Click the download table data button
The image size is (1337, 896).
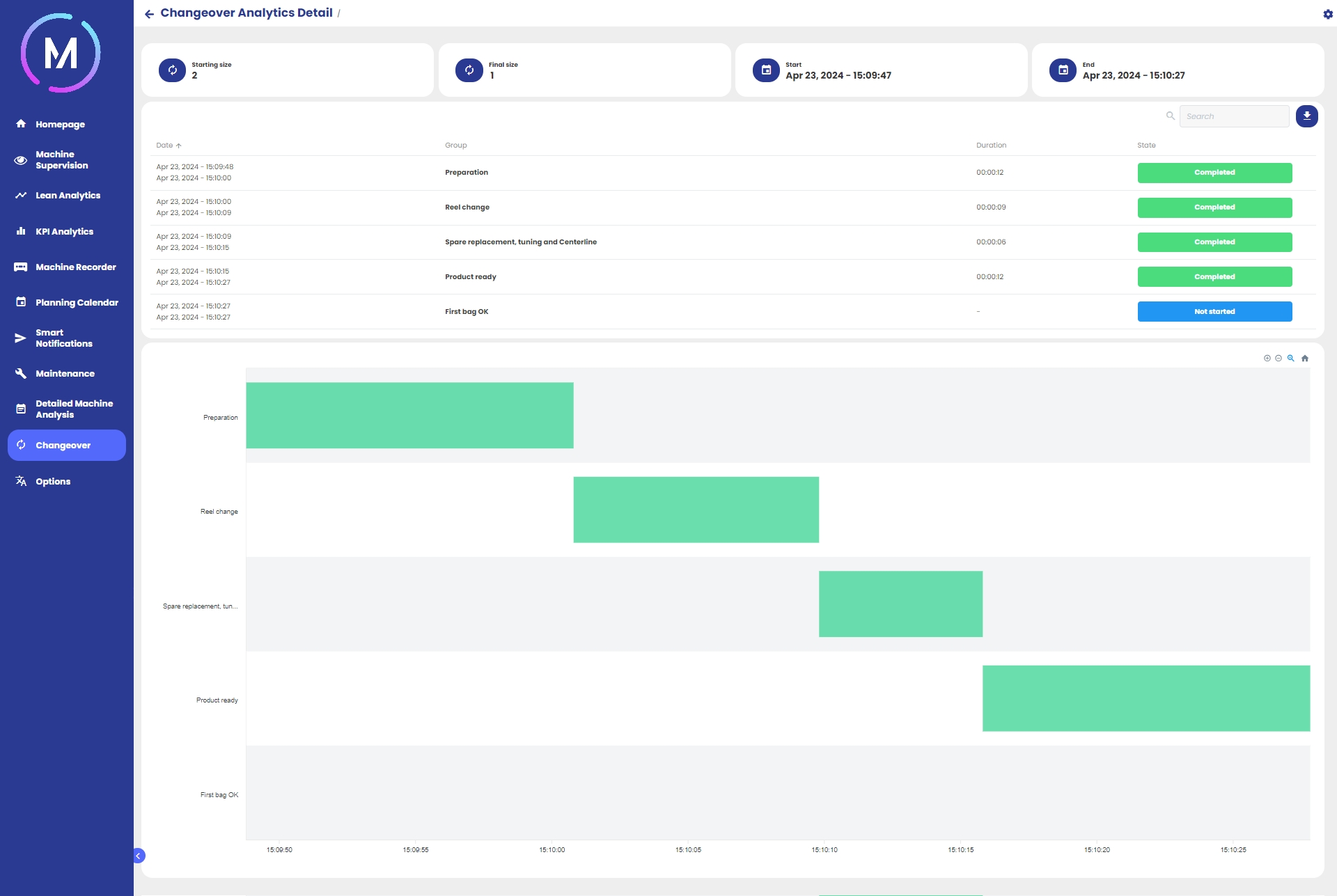point(1306,116)
